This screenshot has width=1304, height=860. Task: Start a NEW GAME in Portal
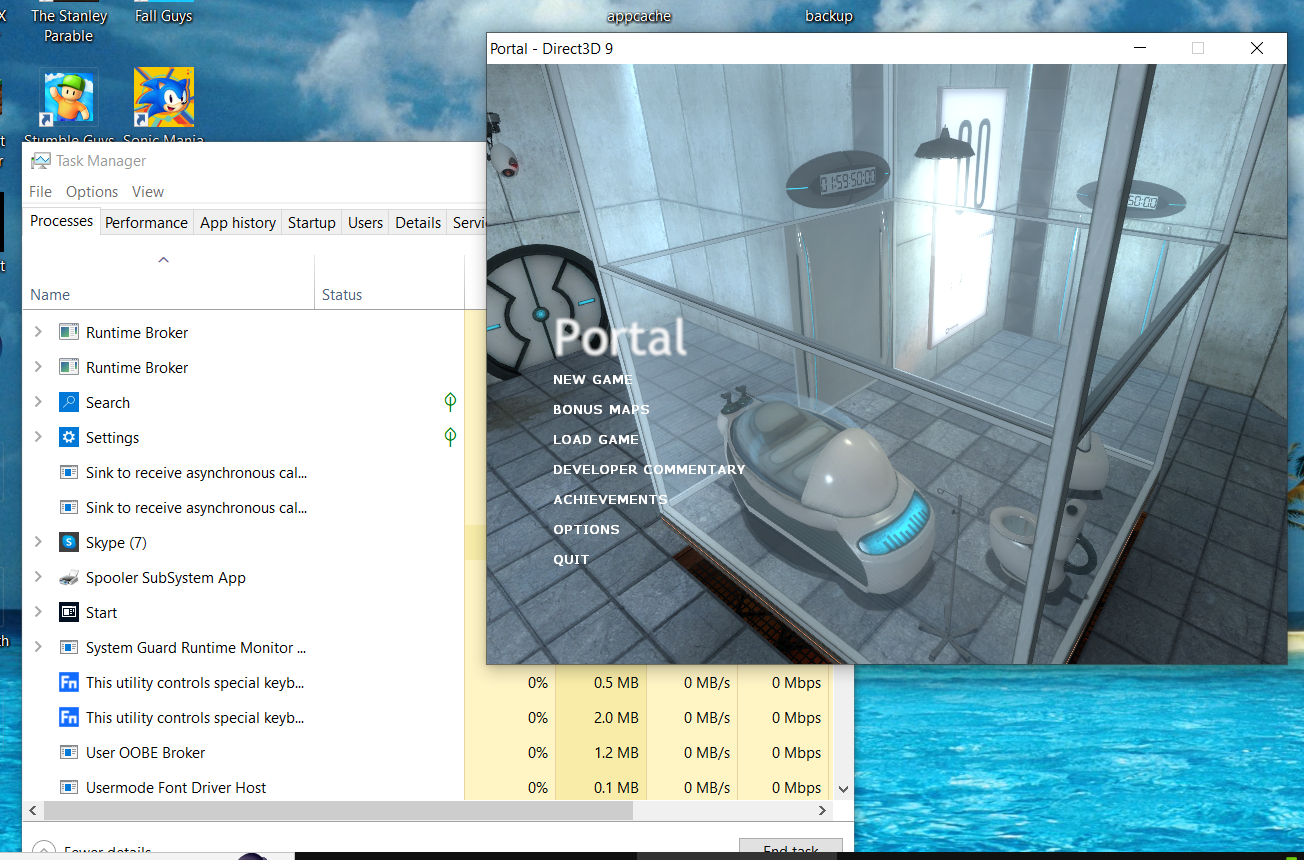click(x=593, y=380)
